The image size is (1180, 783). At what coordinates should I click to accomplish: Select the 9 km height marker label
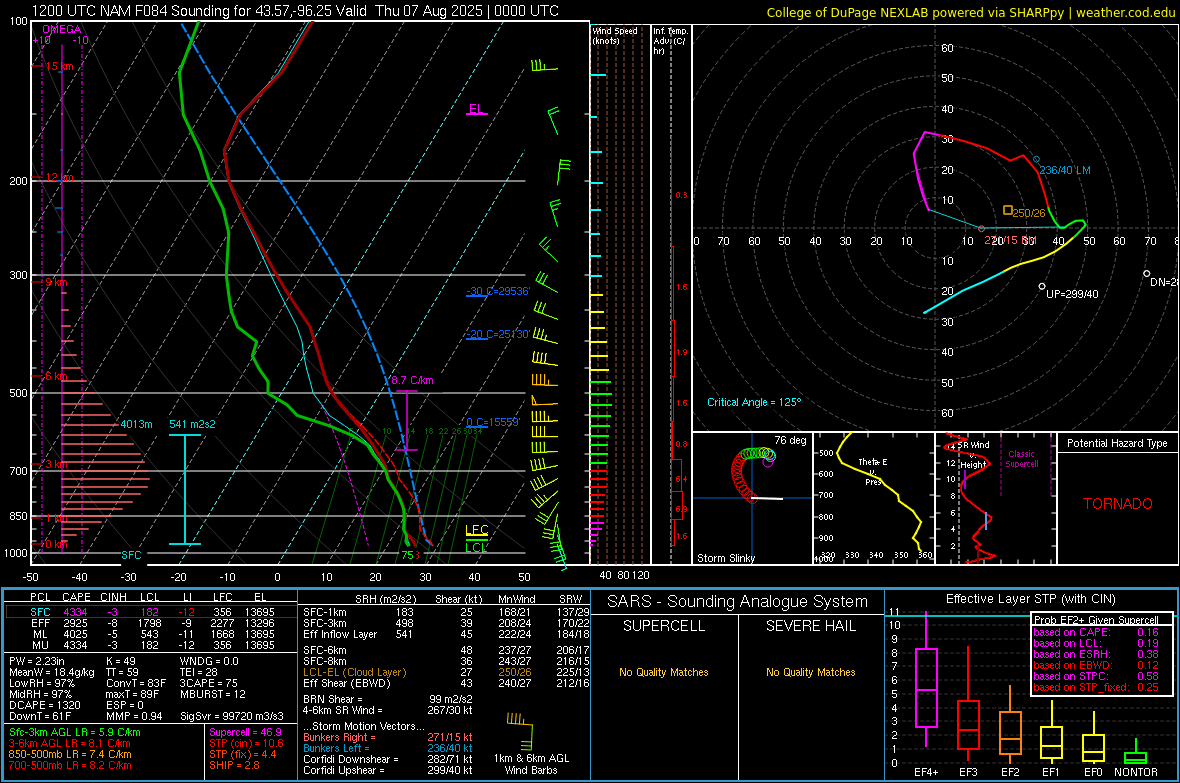(x=56, y=282)
